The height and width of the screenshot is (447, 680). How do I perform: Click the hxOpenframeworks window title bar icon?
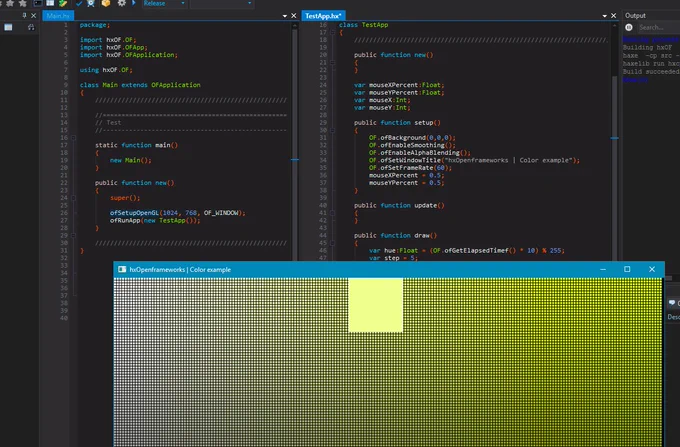click(122, 269)
